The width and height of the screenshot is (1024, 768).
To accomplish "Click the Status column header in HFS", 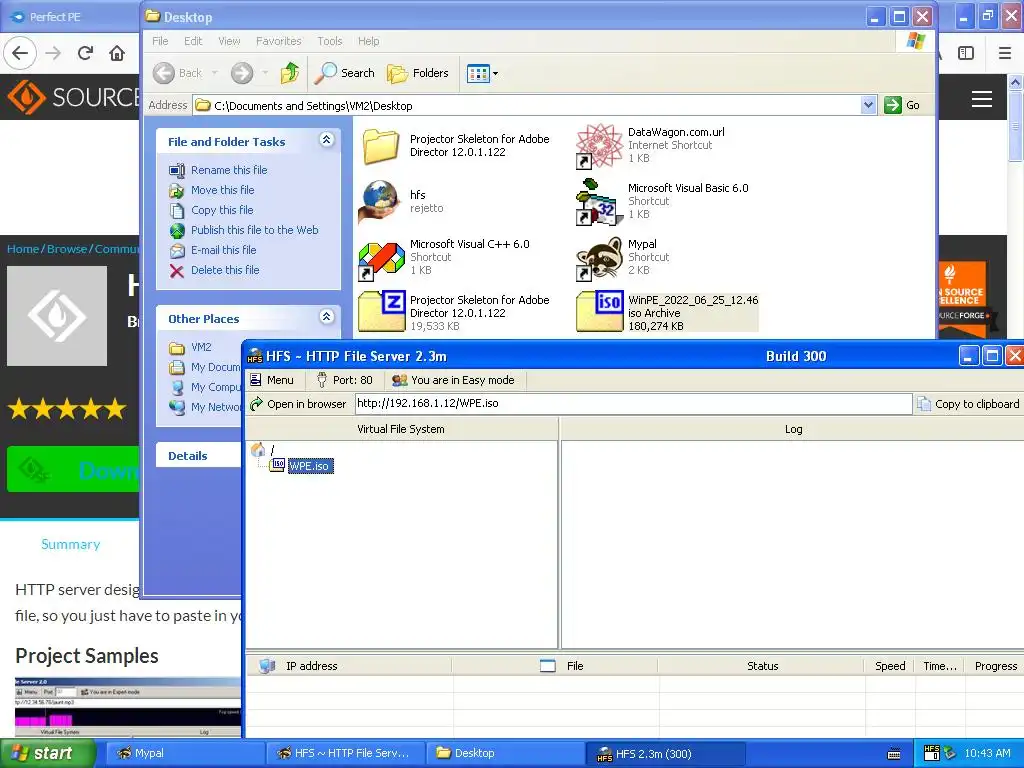I will click(762, 666).
